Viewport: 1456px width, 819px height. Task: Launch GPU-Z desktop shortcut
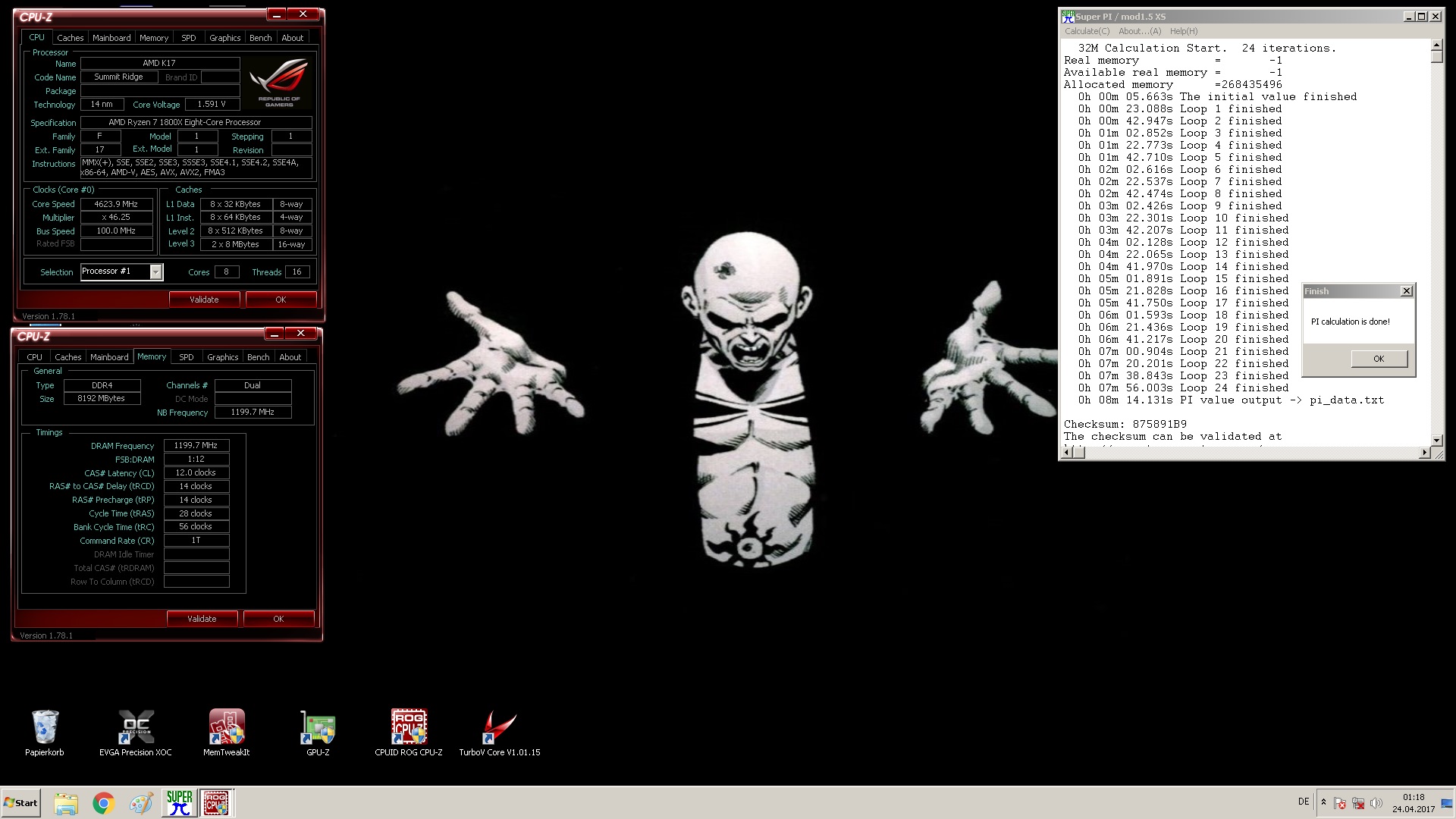tap(318, 733)
